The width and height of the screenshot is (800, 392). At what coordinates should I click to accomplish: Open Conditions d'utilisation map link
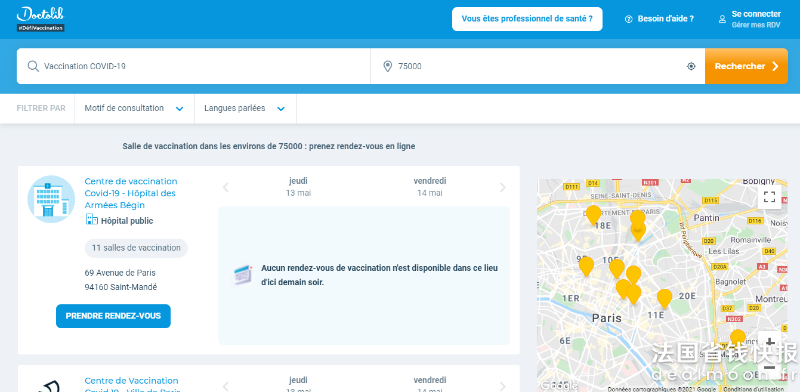pyautogui.click(x=755, y=389)
